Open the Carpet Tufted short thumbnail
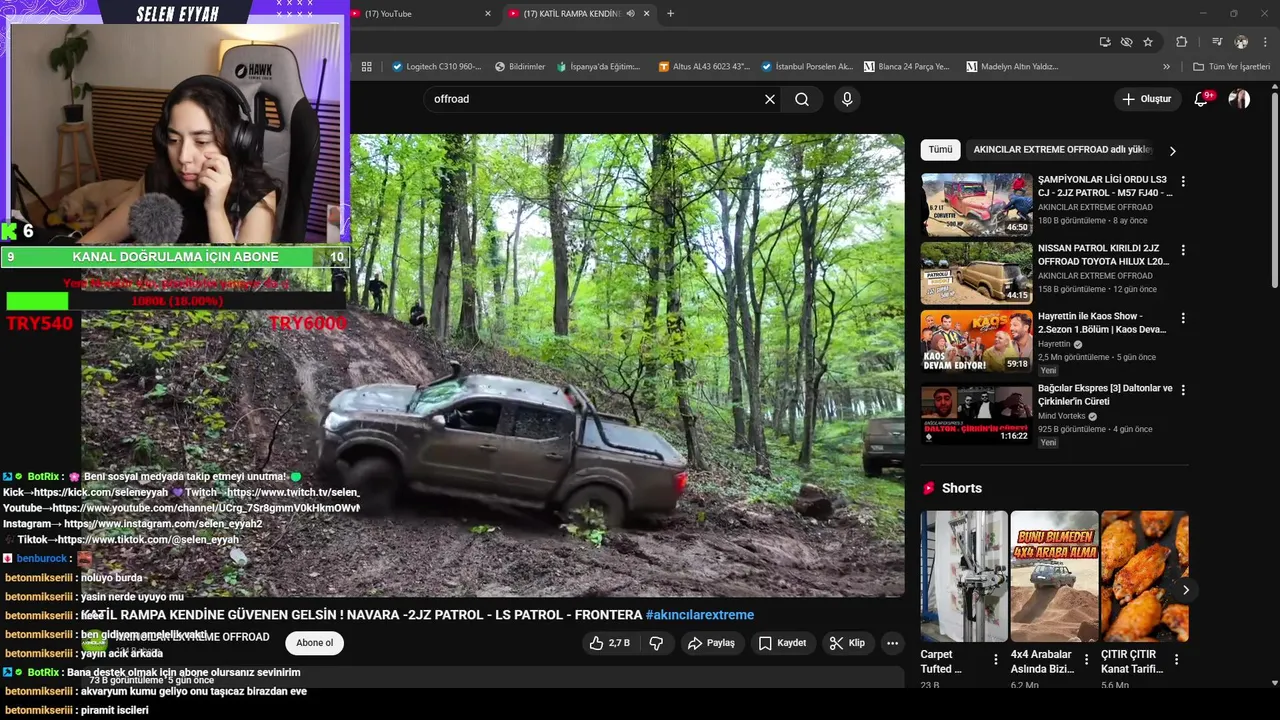Viewport: 1280px width, 720px height. pos(964,576)
